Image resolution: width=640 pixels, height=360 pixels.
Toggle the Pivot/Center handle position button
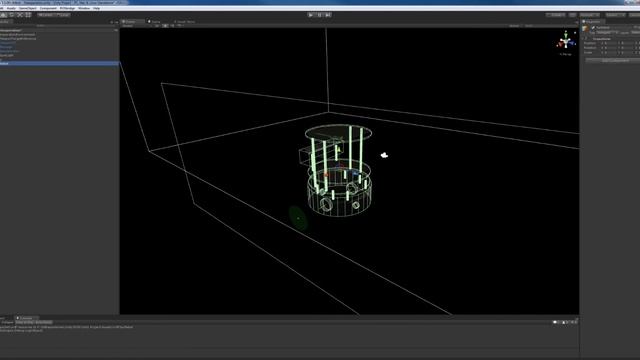coord(46,15)
